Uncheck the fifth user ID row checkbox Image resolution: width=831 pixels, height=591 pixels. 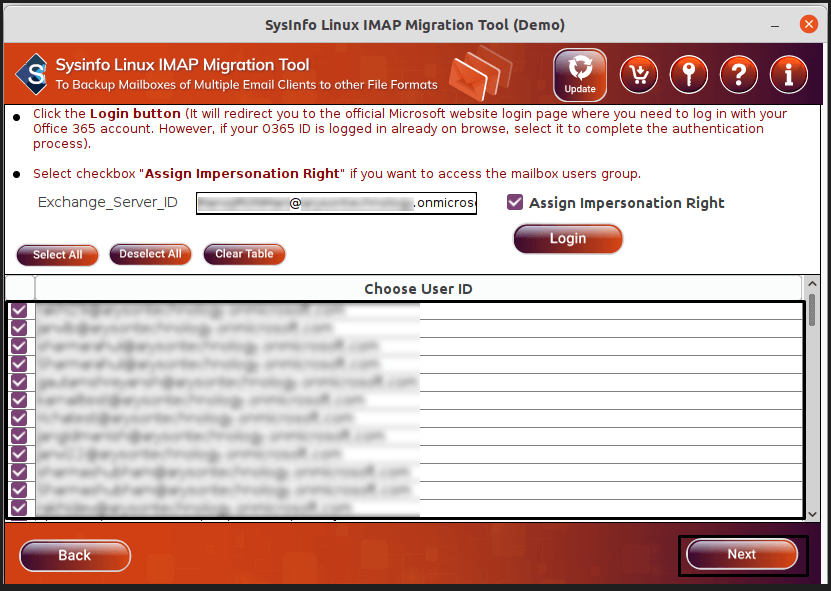pyautogui.click(x=19, y=382)
